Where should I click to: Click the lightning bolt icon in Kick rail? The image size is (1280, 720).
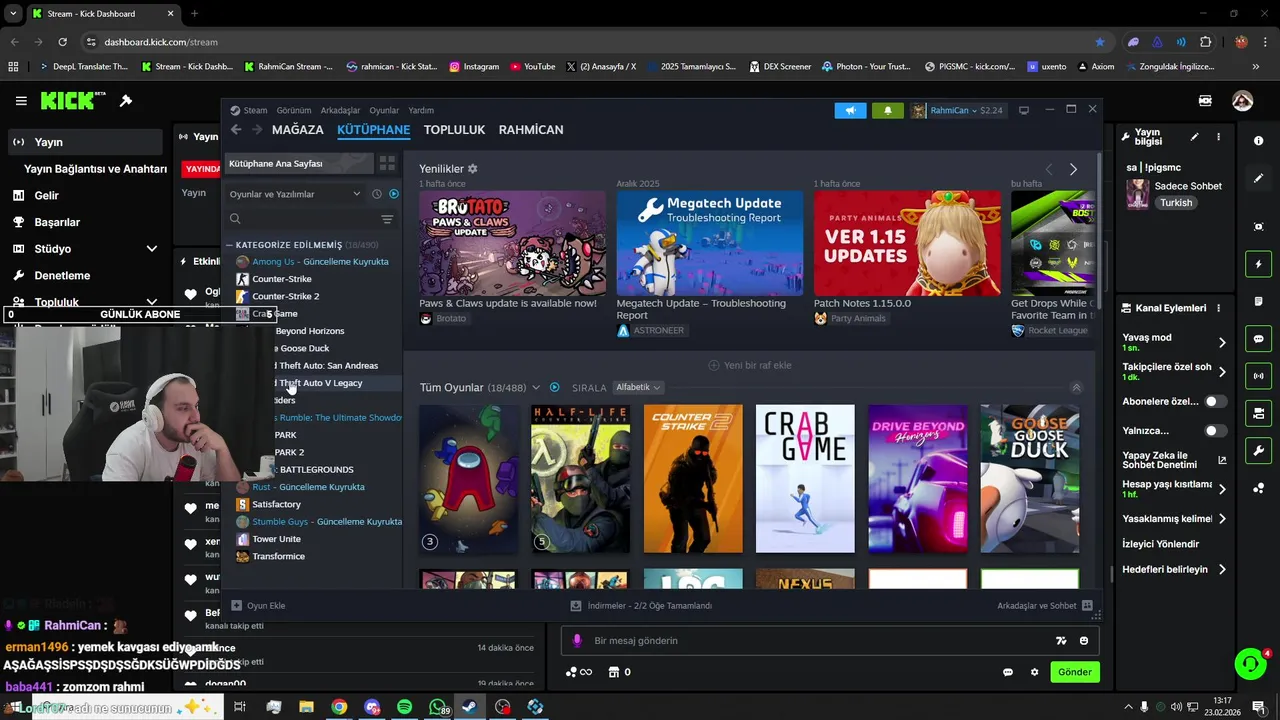1258,265
